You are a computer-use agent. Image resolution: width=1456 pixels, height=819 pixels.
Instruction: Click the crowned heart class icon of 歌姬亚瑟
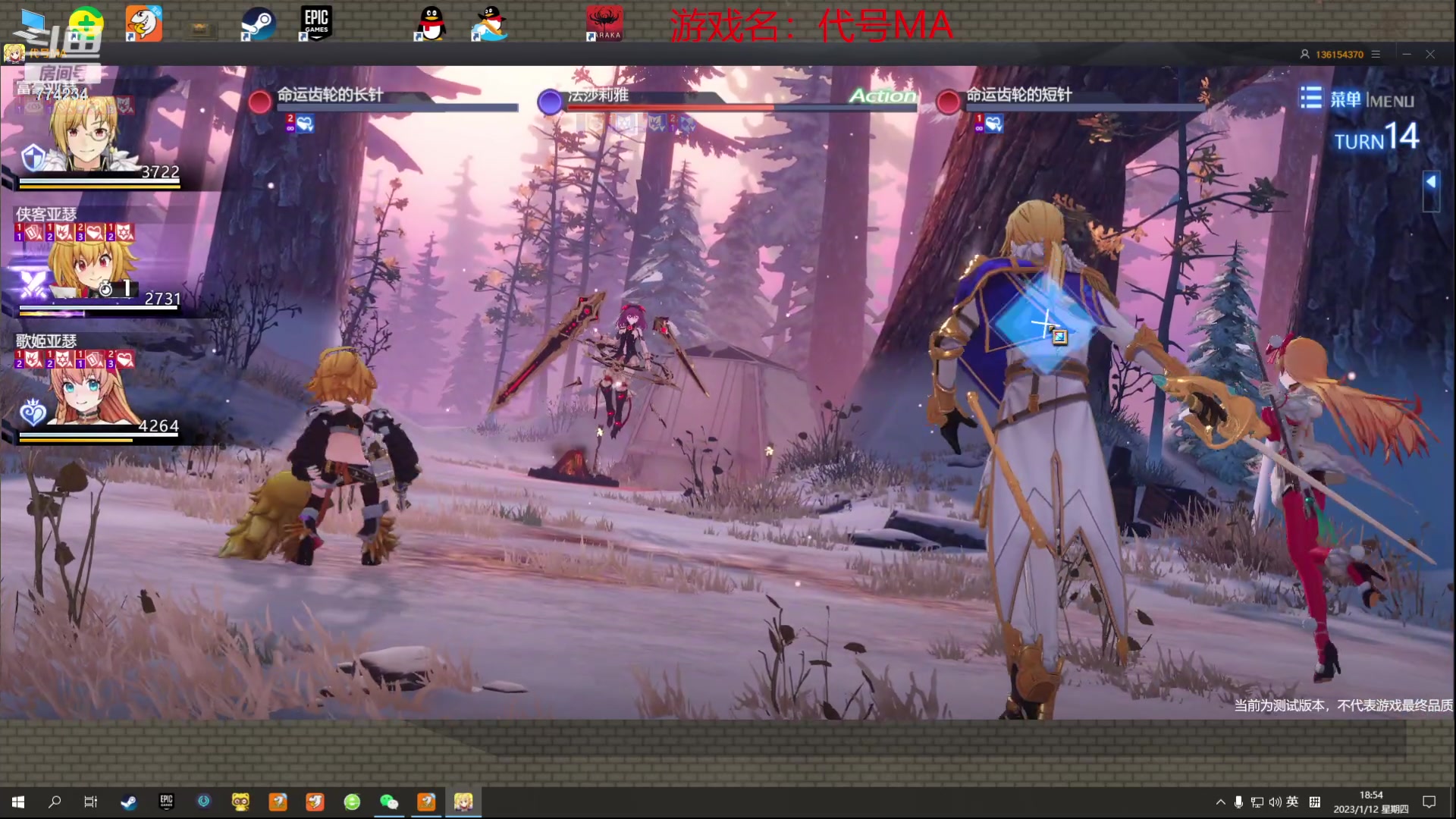(x=33, y=412)
